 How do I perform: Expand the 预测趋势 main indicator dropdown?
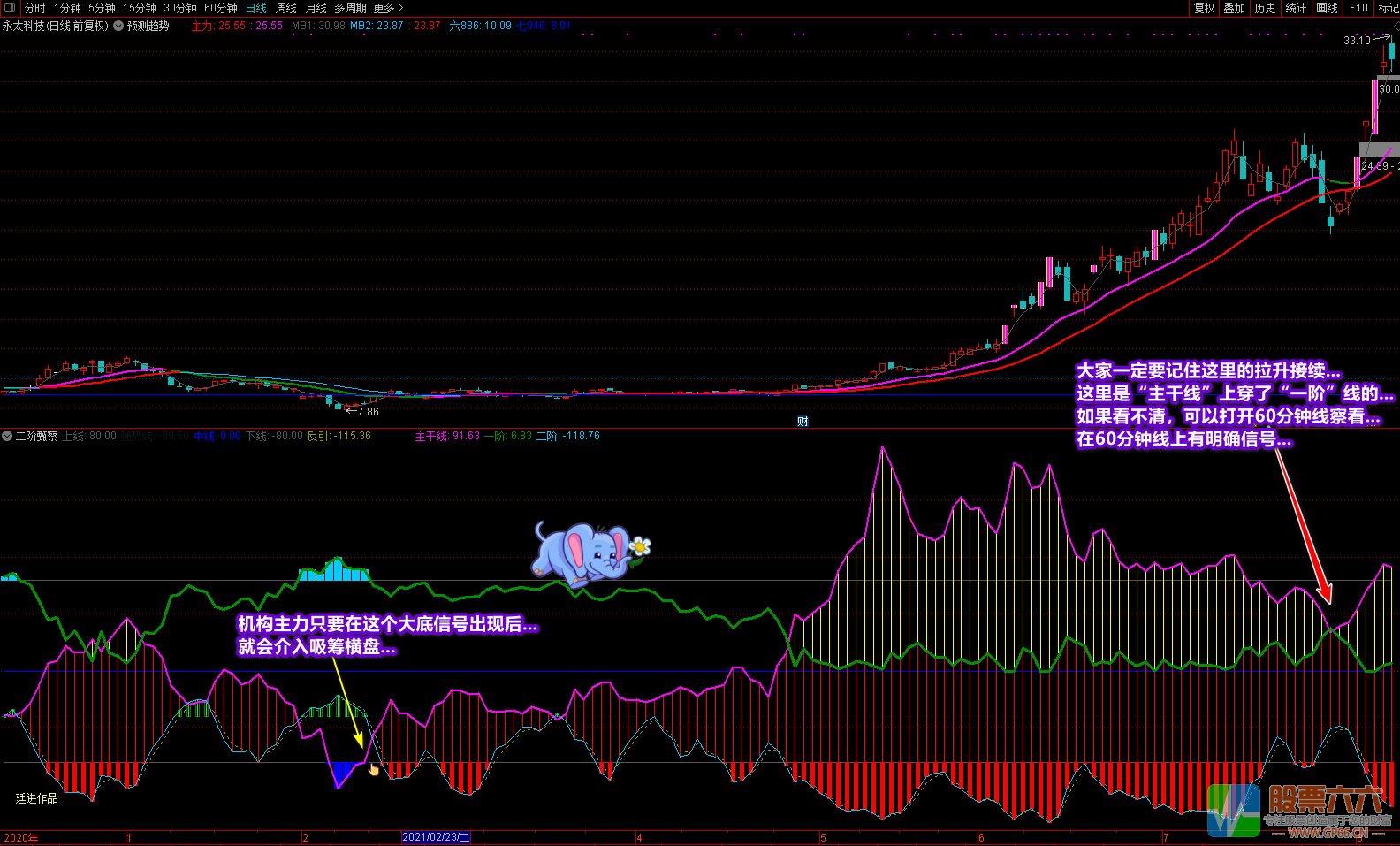pyautogui.click(x=118, y=26)
